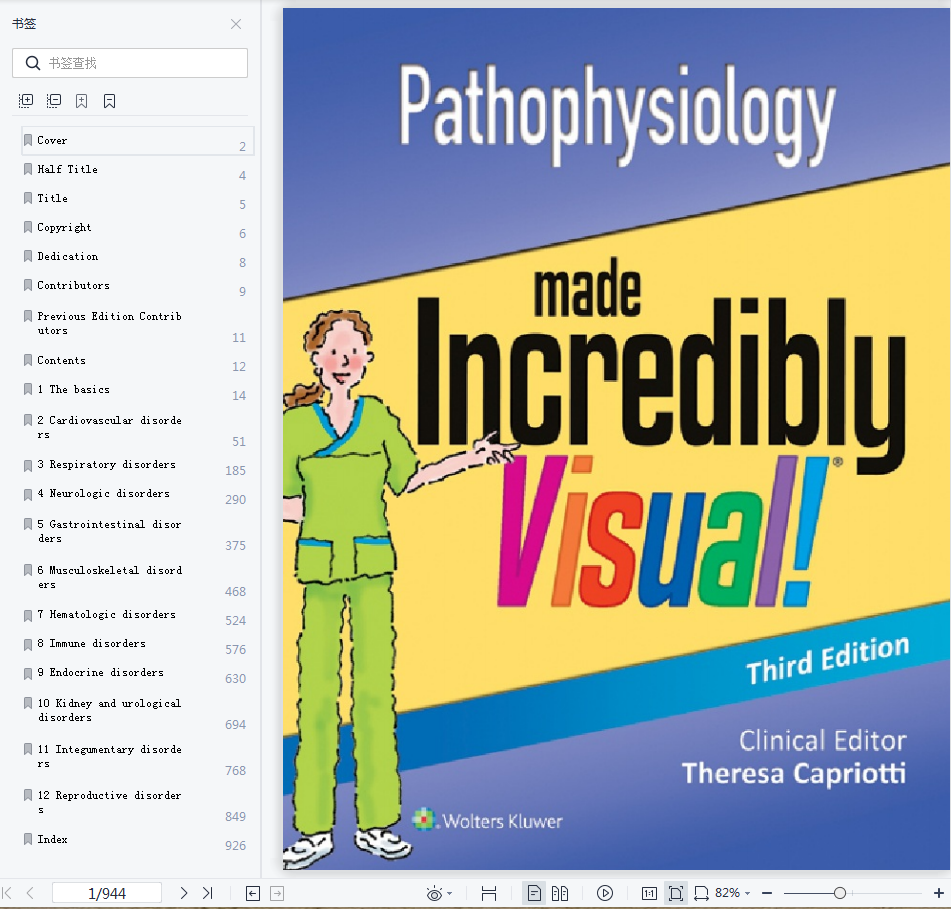
Task: Click the zoom out minus button
Action: 767,893
